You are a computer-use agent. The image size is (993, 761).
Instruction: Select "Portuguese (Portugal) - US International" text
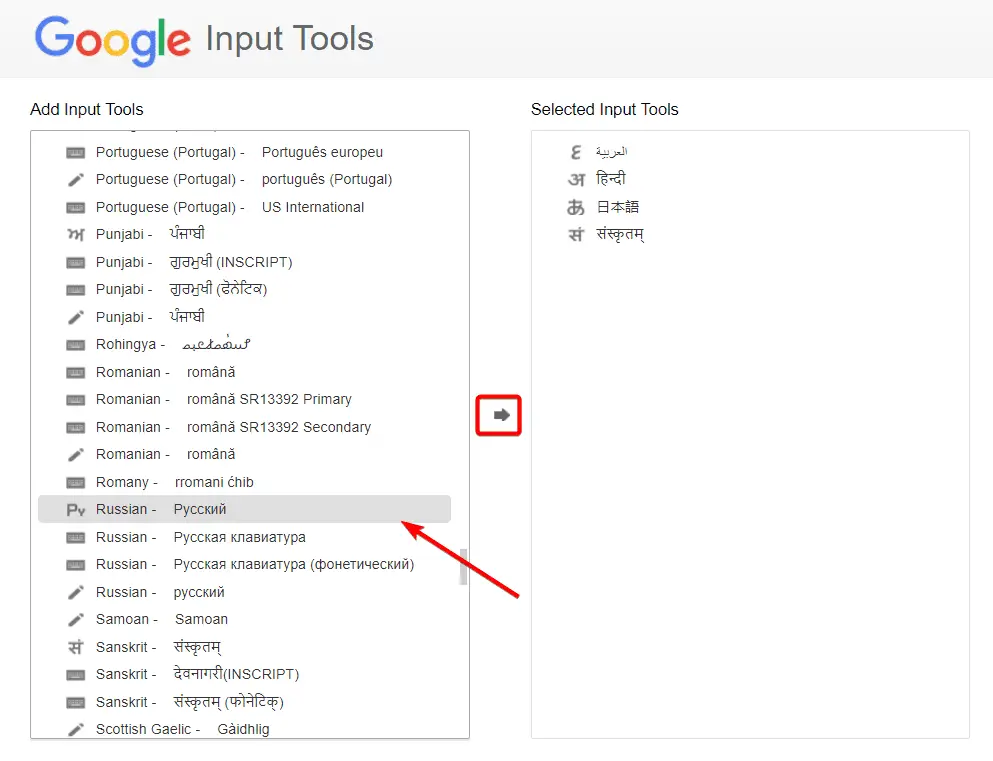[x=230, y=207]
